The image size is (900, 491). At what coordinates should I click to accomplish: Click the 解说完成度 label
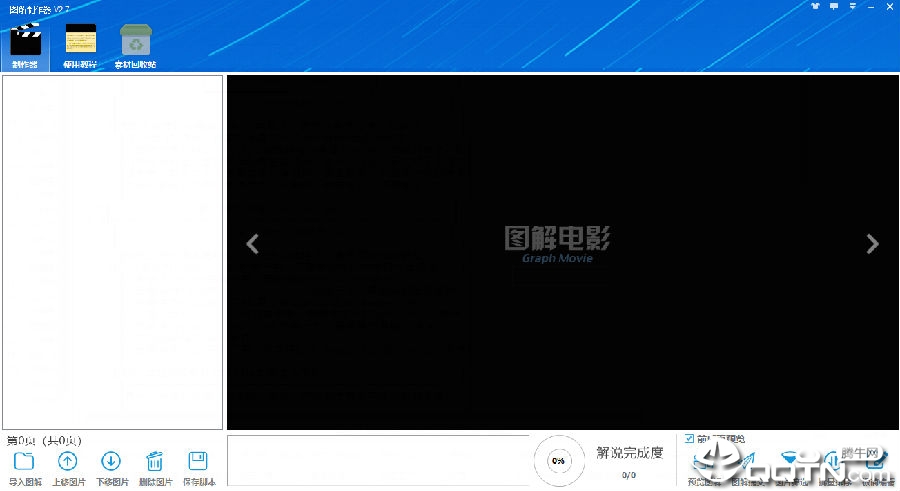(x=629, y=453)
